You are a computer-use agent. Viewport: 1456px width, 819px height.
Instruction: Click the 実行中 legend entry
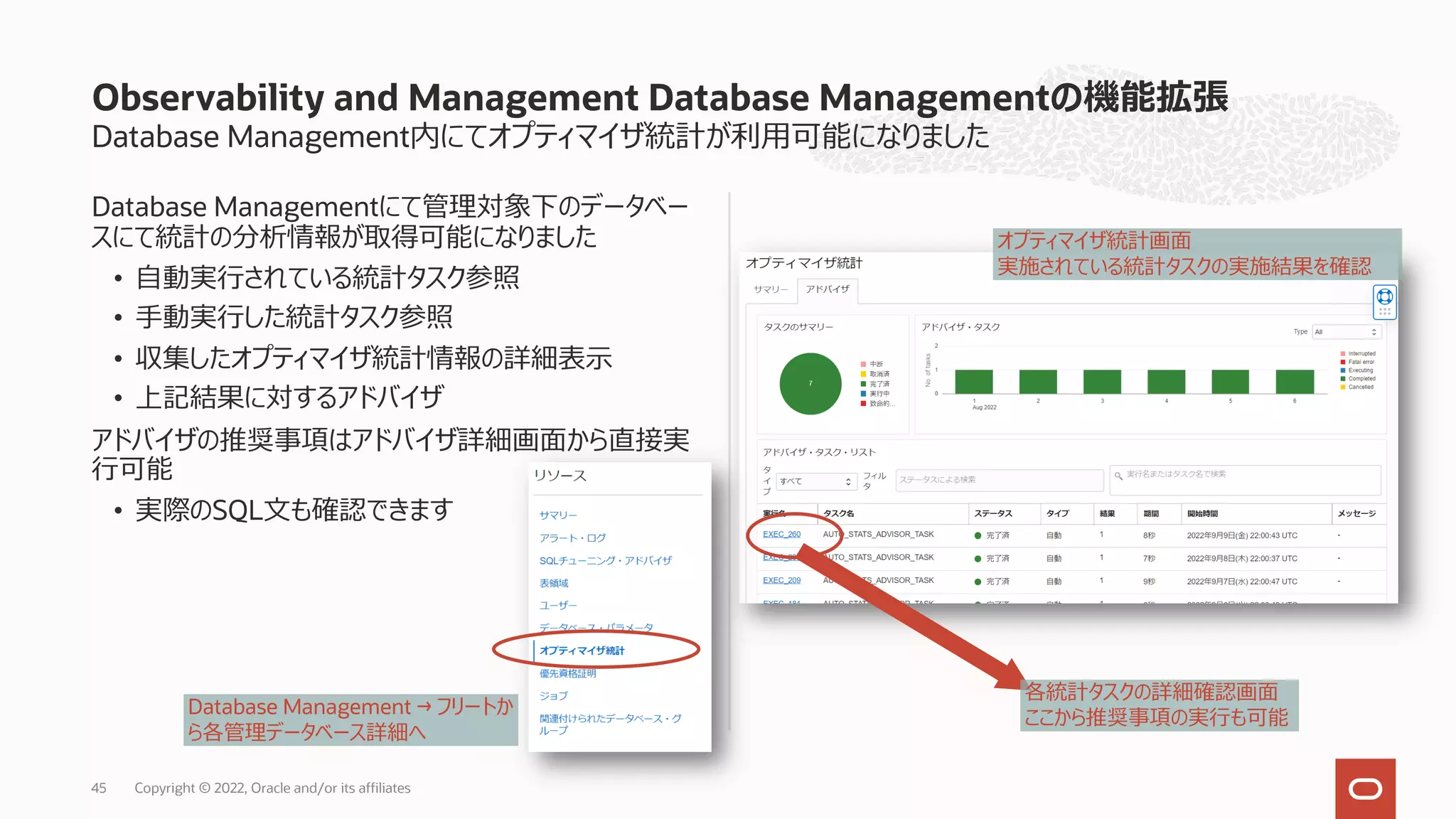(874, 393)
